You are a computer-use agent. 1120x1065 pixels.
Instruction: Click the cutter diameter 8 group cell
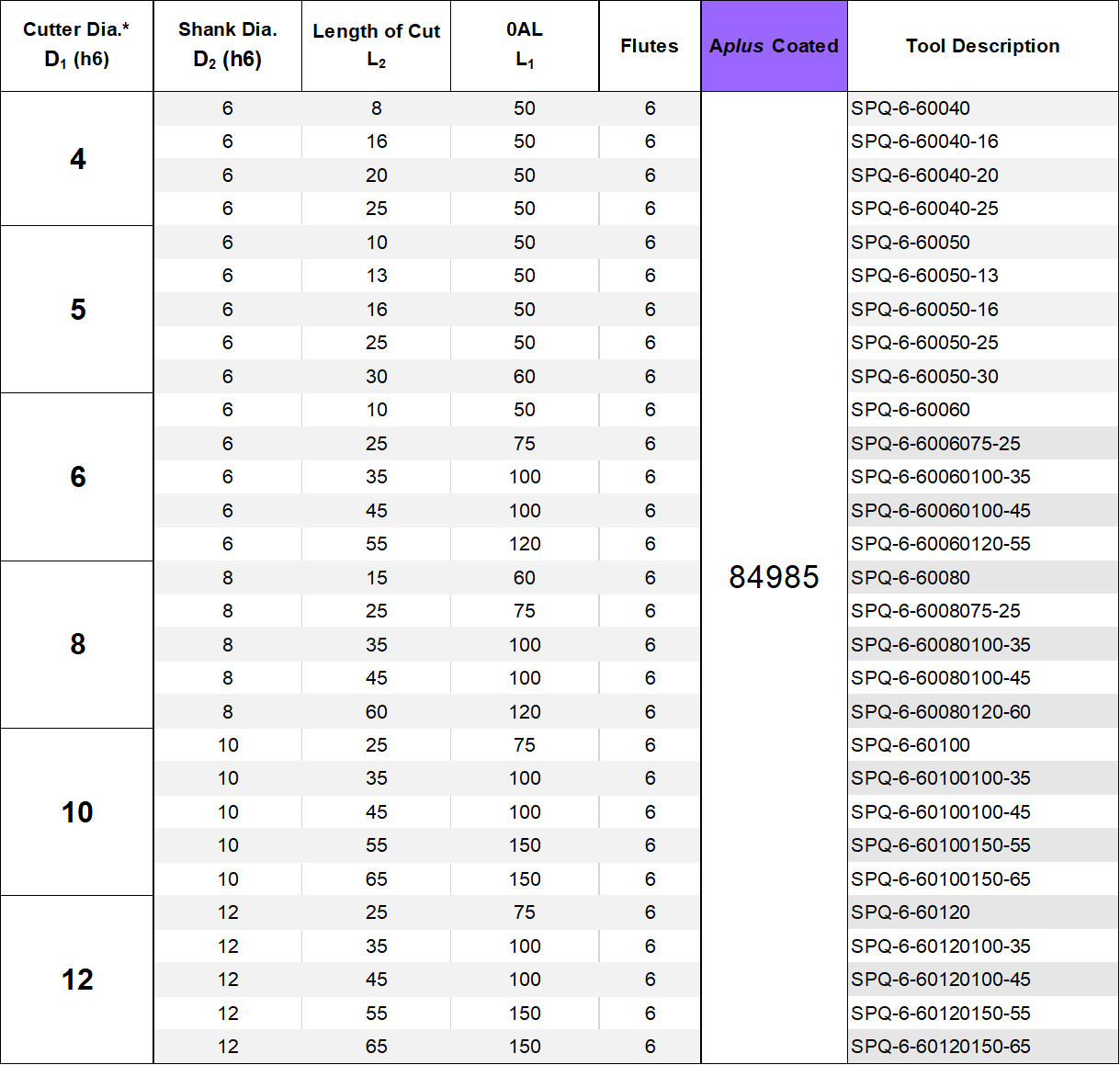pyautogui.click(x=77, y=644)
